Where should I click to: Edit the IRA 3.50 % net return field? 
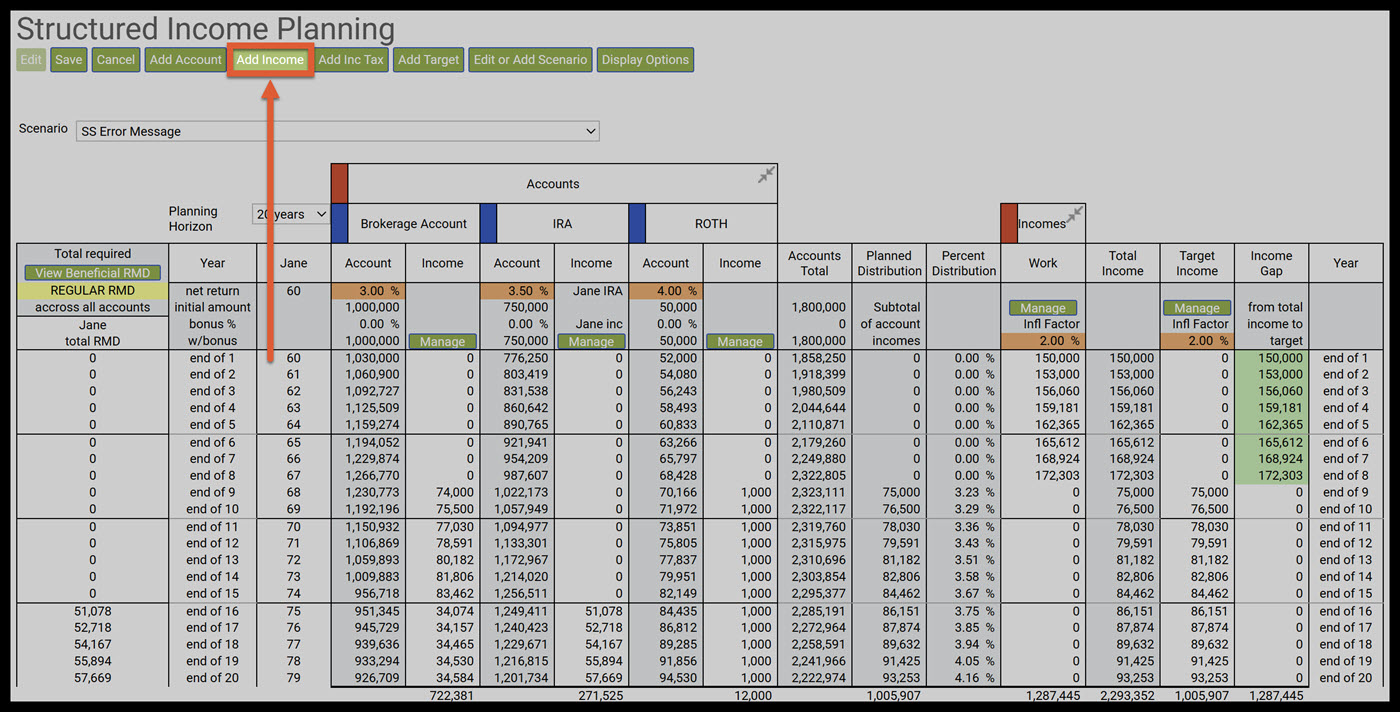[517, 291]
